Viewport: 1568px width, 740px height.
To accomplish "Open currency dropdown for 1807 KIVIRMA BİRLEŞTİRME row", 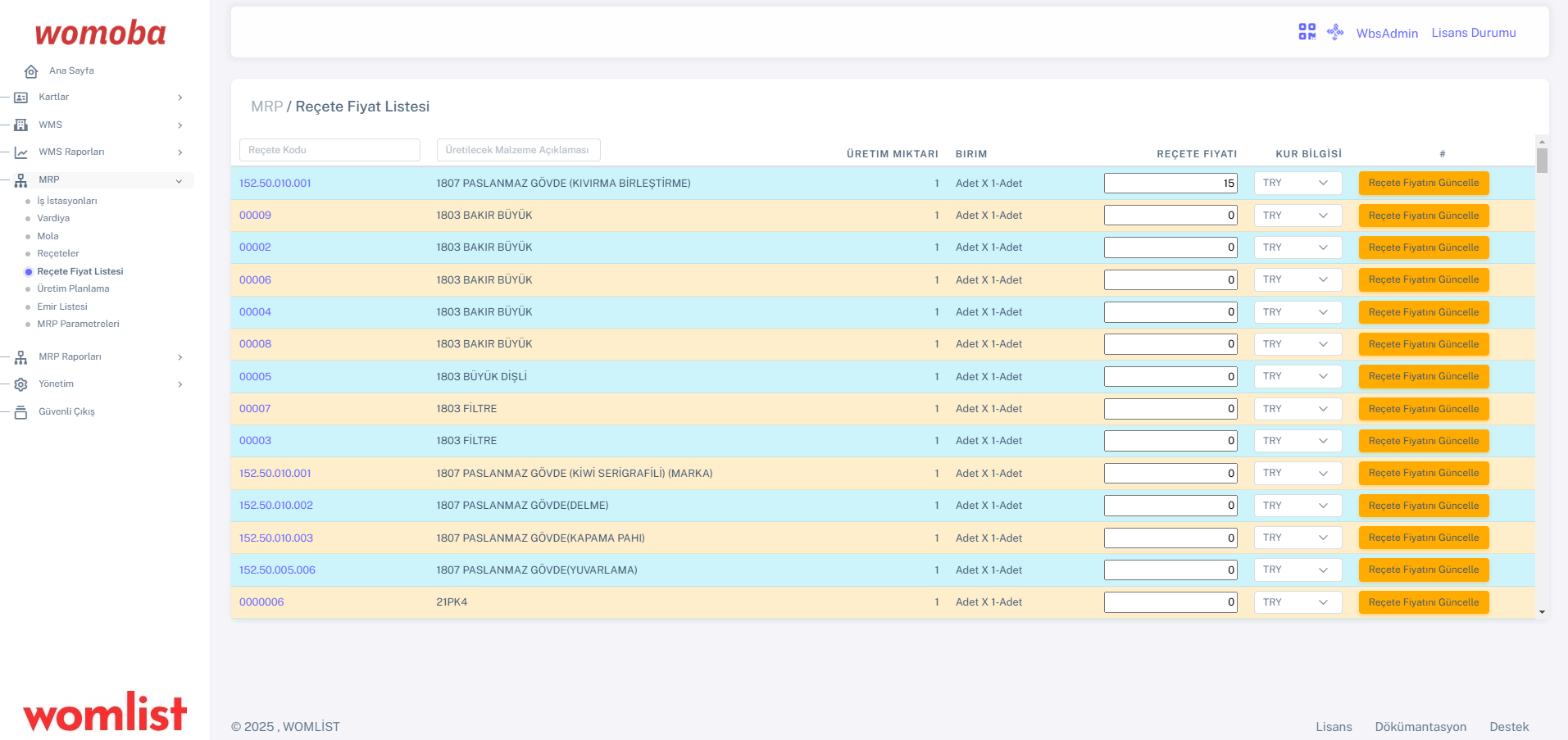I will pos(1298,183).
